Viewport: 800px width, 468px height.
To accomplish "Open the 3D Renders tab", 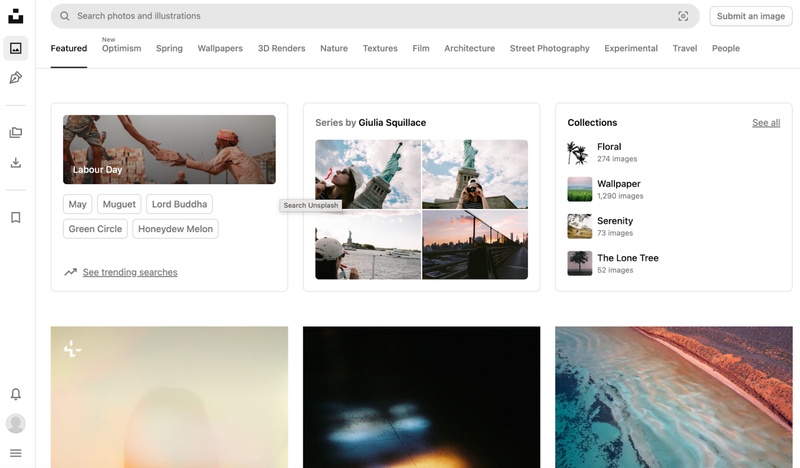I will (282, 48).
